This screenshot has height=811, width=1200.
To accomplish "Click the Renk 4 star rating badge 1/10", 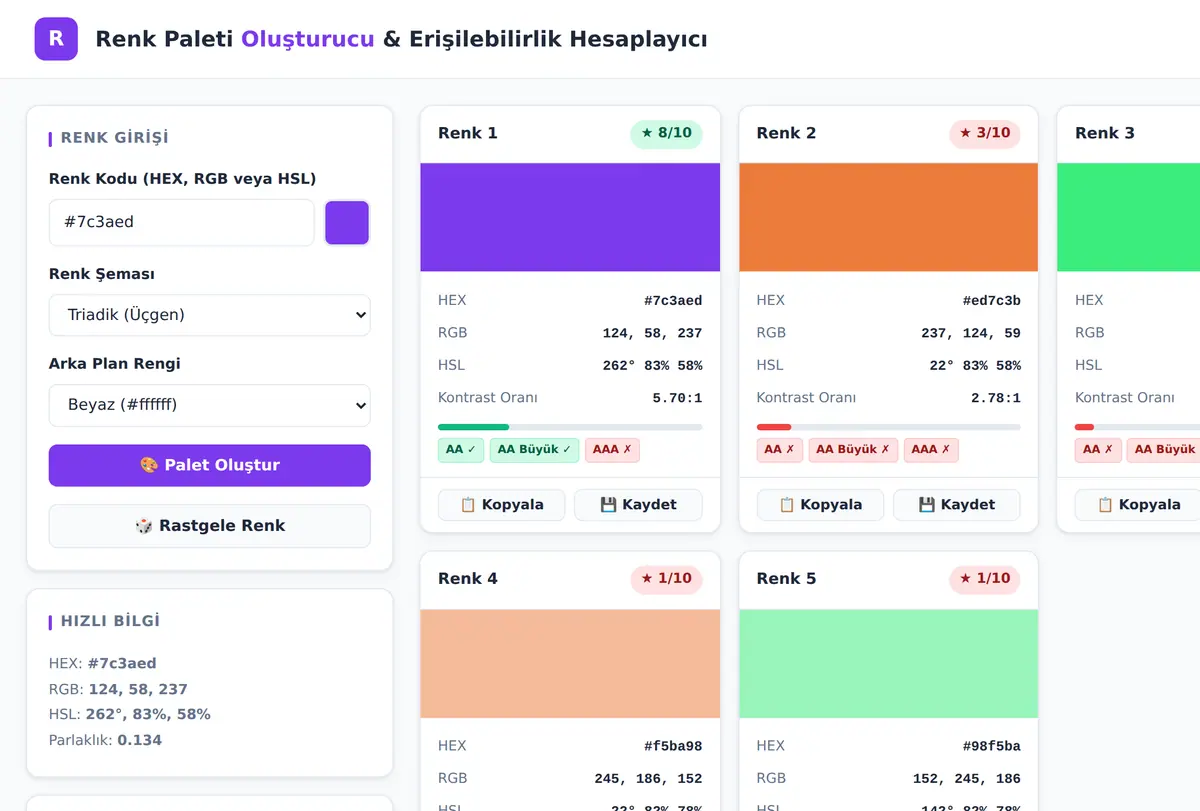I will [x=667, y=579].
